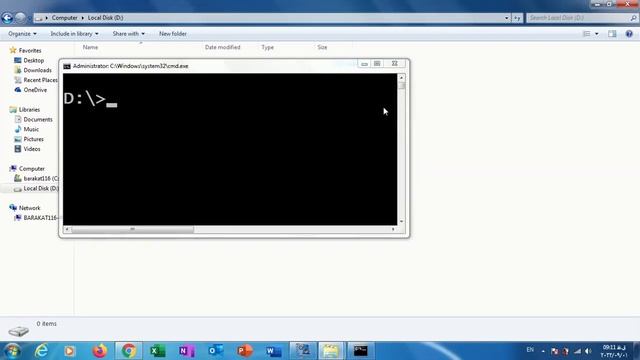The height and width of the screenshot is (360, 640).
Task: Open the Share with dropdown
Action: click(129, 34)
